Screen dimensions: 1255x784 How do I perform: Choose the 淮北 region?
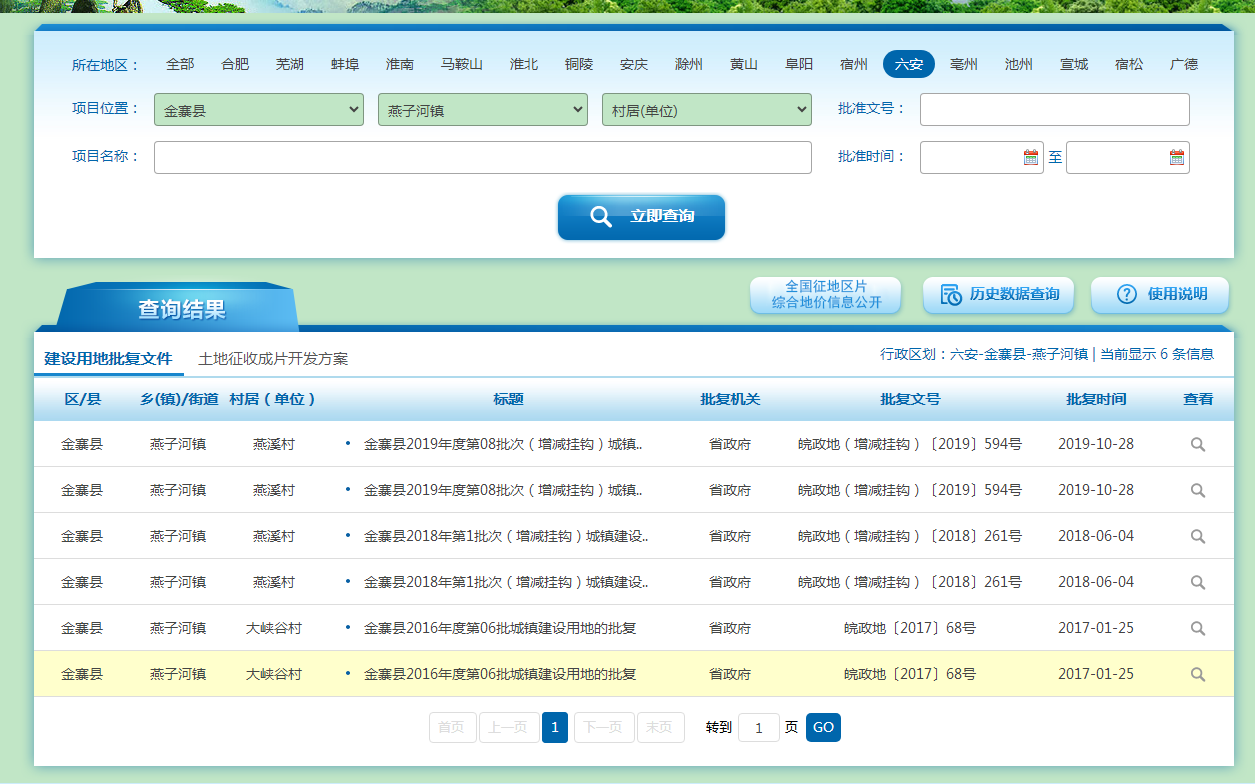click(x=524, y=64)
